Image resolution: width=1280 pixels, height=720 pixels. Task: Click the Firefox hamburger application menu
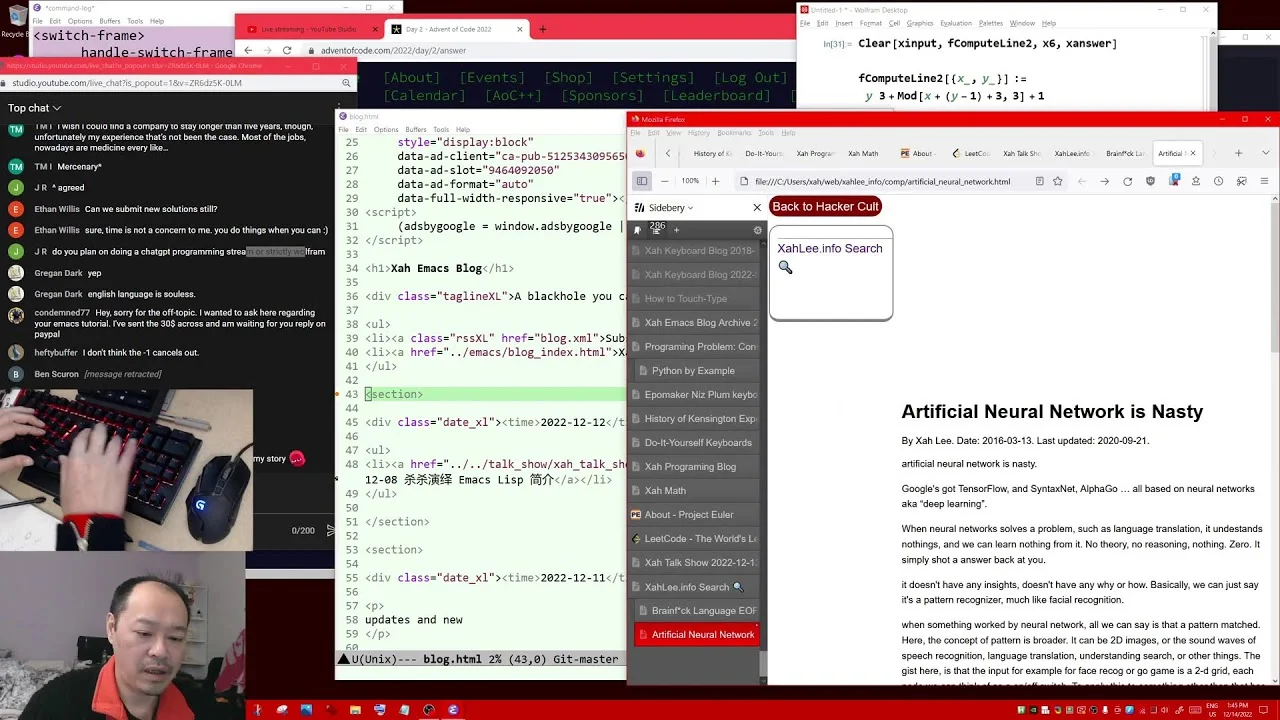(1264, 181)
